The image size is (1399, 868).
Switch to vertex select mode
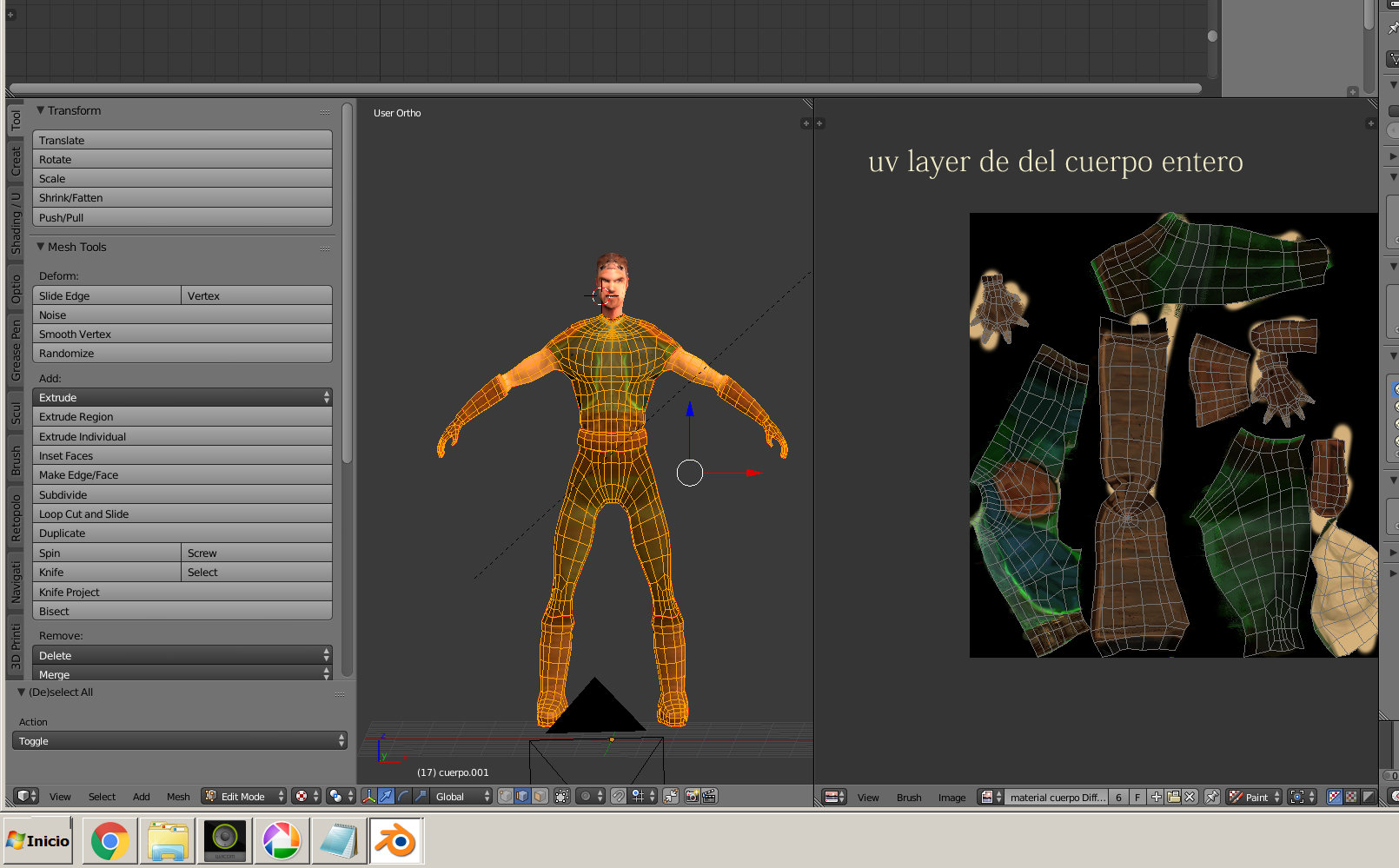tap(506, 796)
